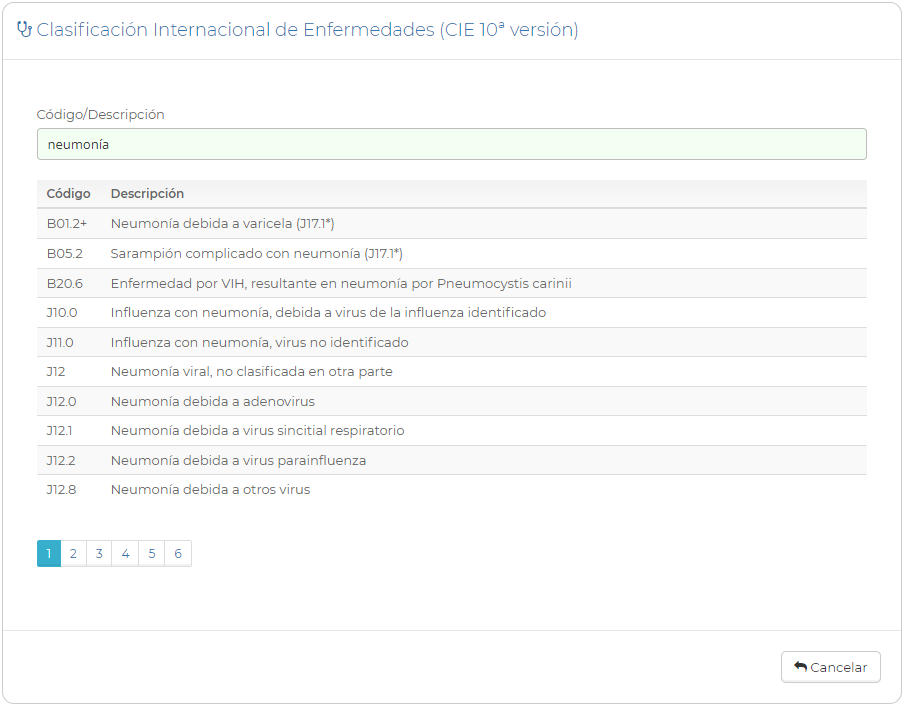This screenshot has width=905, height=708.
Task: Jump to results page 5
Action: pyautogui.click(x=151, y=554)
